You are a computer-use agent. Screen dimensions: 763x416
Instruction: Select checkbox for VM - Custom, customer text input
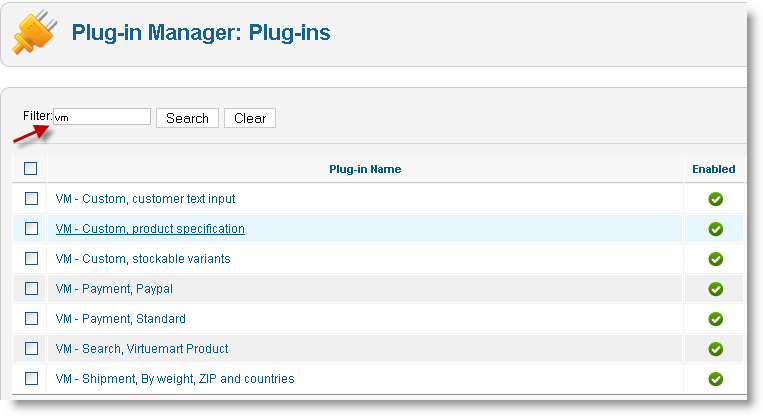(31, 199)
